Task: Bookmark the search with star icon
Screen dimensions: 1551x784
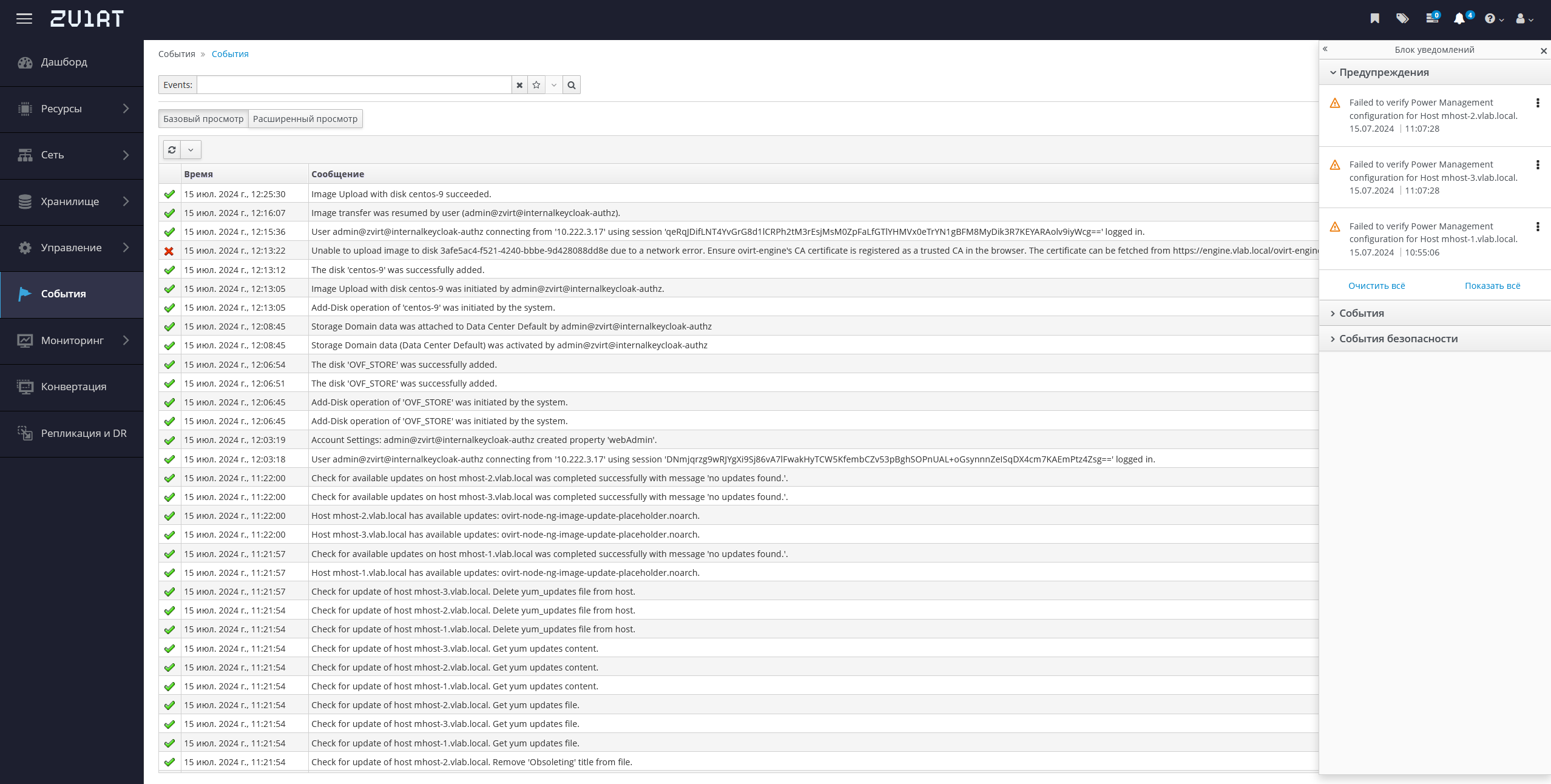Action: pos(536,85)
